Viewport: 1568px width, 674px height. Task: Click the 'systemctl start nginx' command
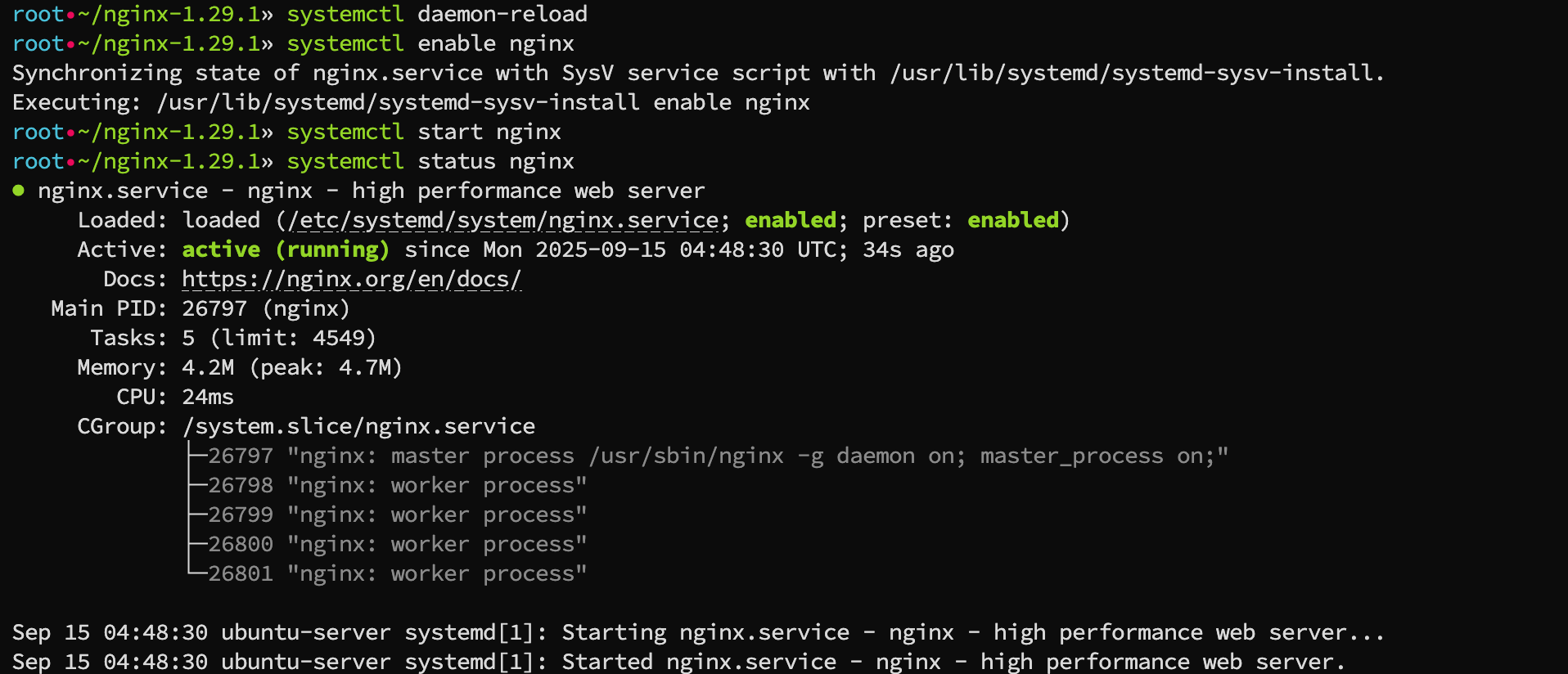(424, 132)
